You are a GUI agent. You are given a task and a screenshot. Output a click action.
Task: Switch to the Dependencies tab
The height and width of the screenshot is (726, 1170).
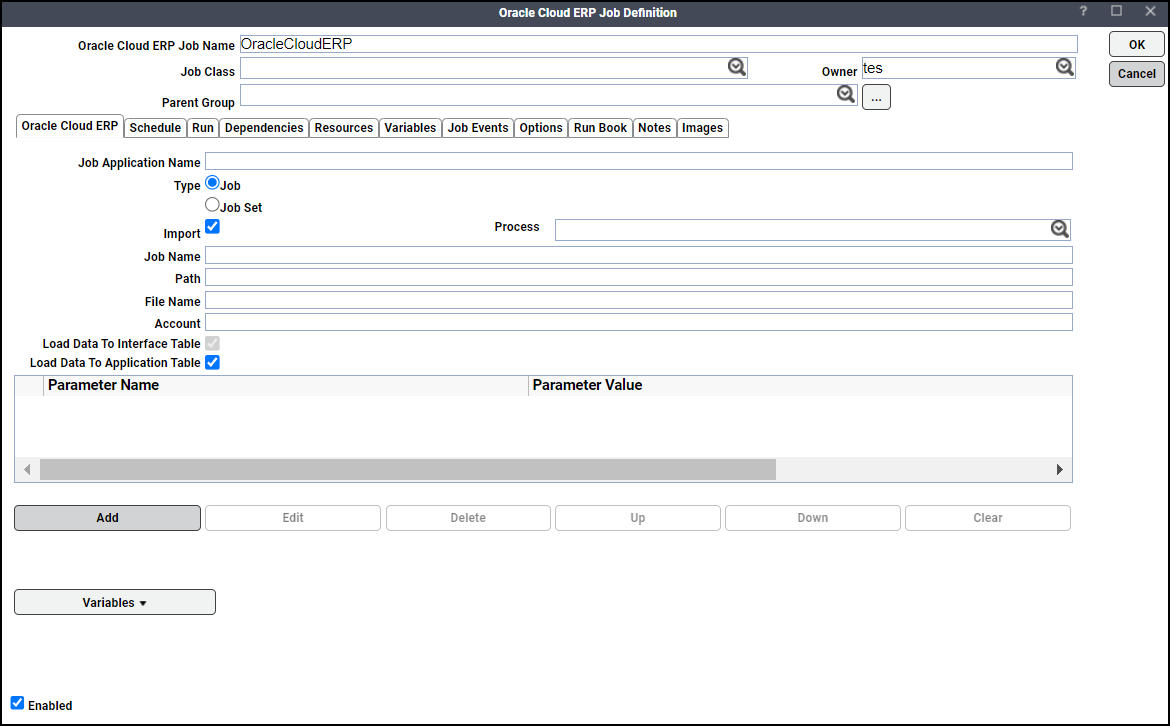pyautogui.click(x=264, y=128)
